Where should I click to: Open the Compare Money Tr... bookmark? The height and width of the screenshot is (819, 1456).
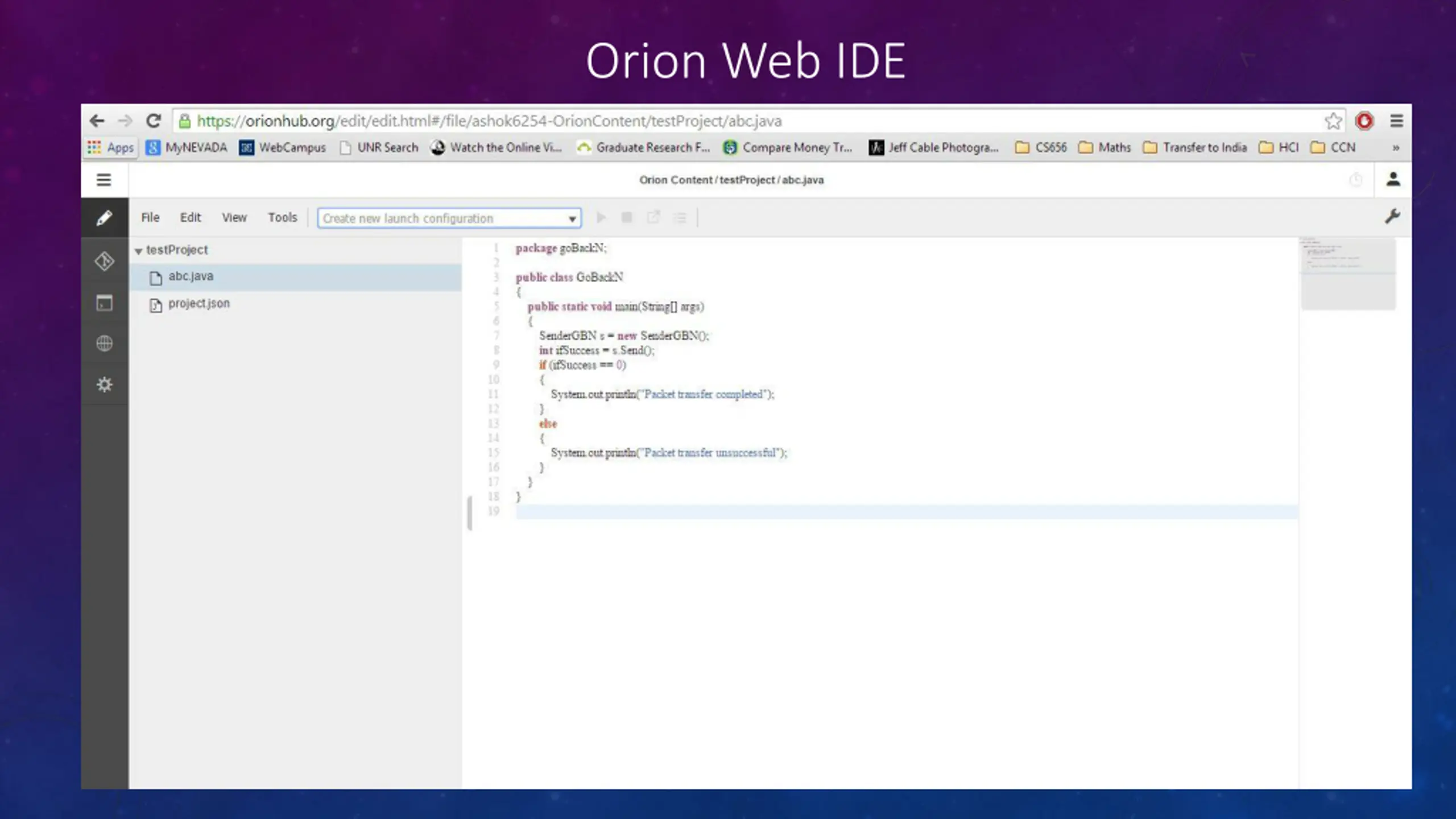coord(788,148)
